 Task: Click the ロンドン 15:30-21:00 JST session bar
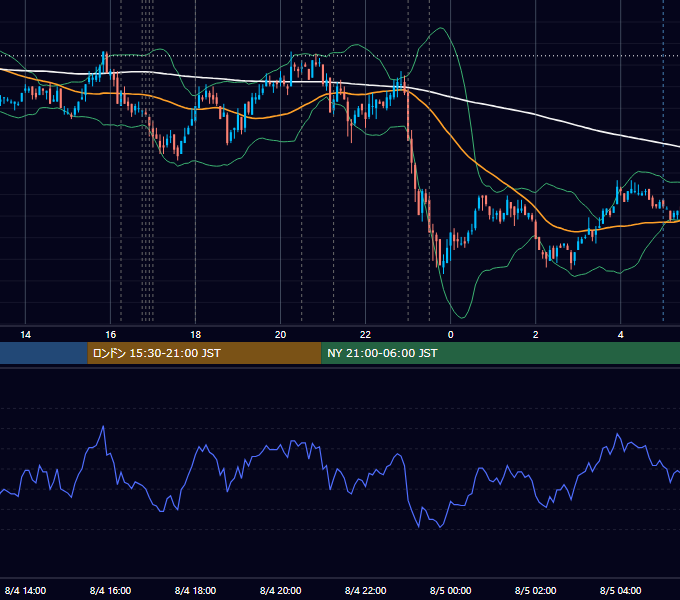click(x=204, y=353)
